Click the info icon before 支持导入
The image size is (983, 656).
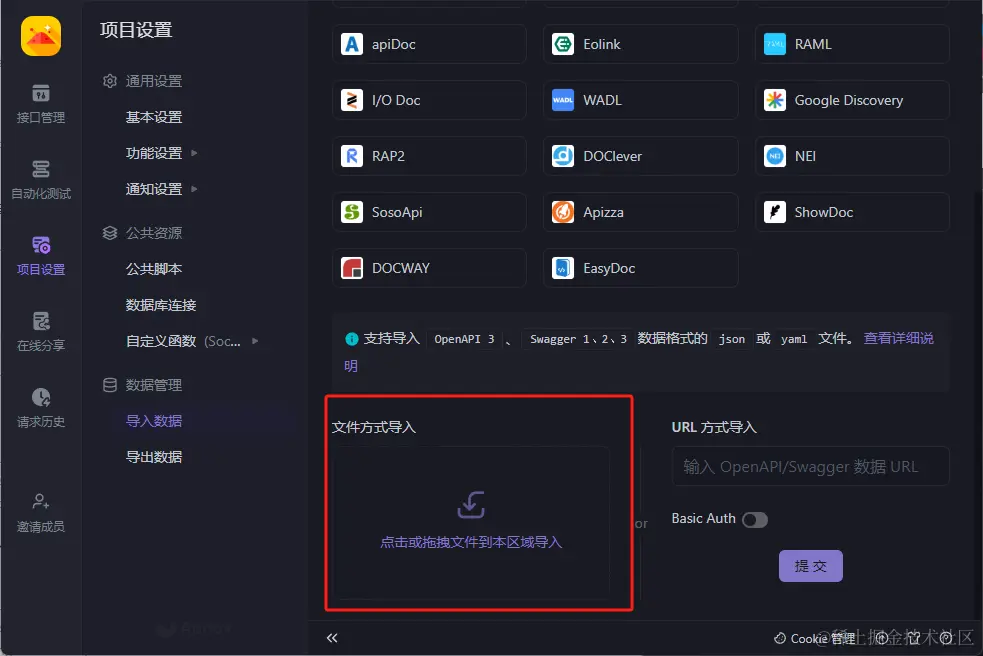pos(352,339)
